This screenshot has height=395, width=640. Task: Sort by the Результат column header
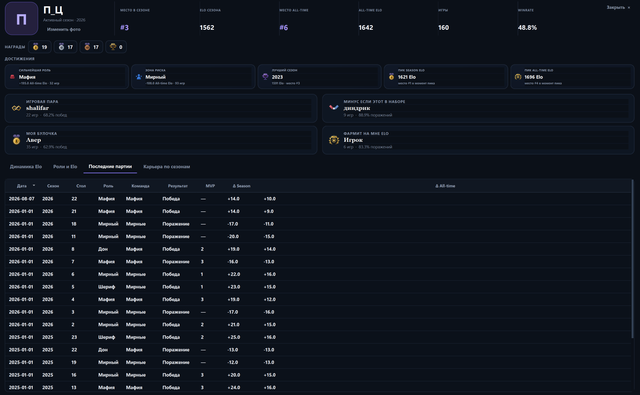(178, 186)
